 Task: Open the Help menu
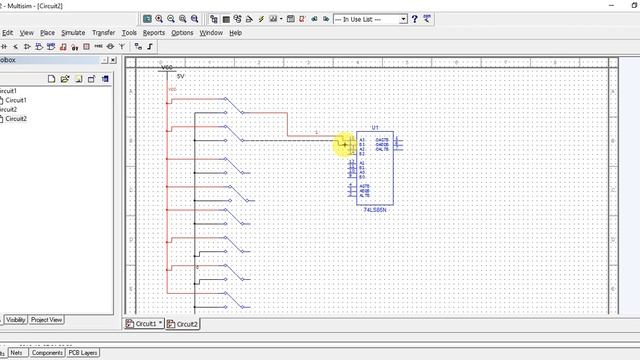(x=236, y=33)
